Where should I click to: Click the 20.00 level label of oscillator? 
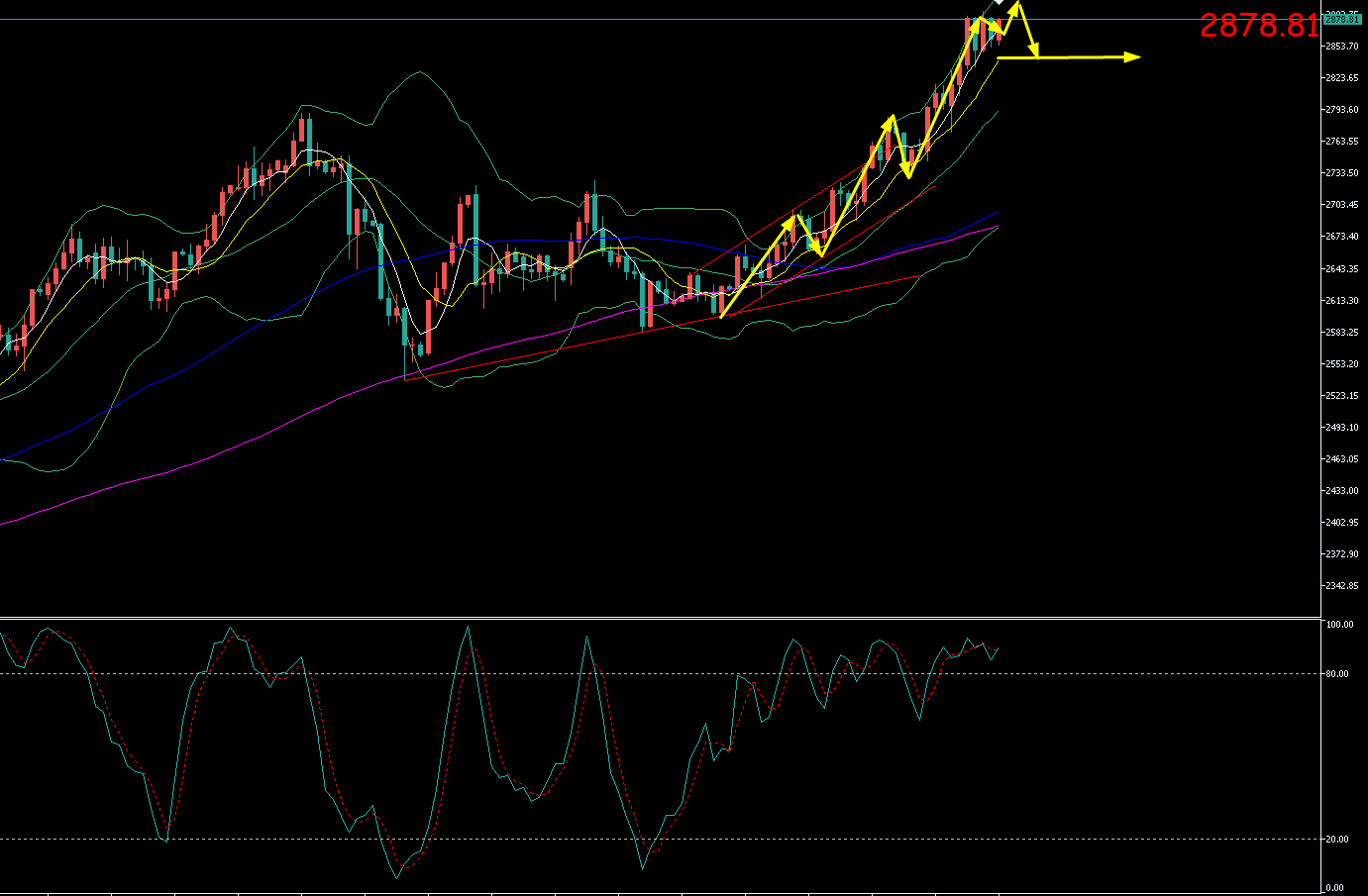[1337, 840]
